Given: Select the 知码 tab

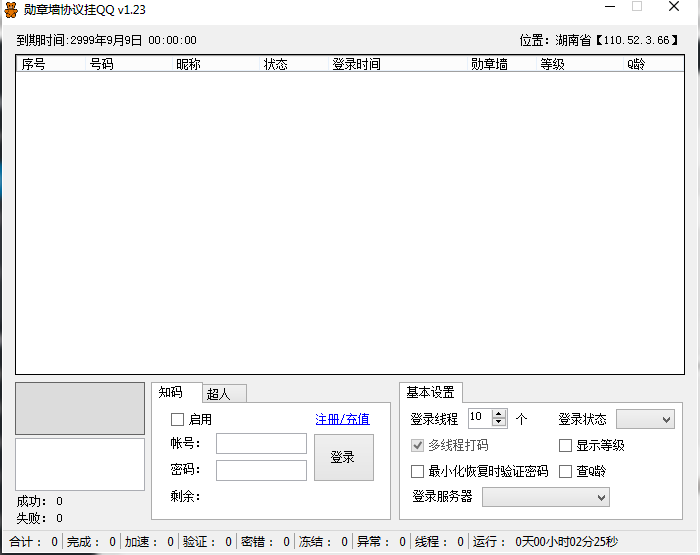Looking at the screenshot, I should coord(170,392).
